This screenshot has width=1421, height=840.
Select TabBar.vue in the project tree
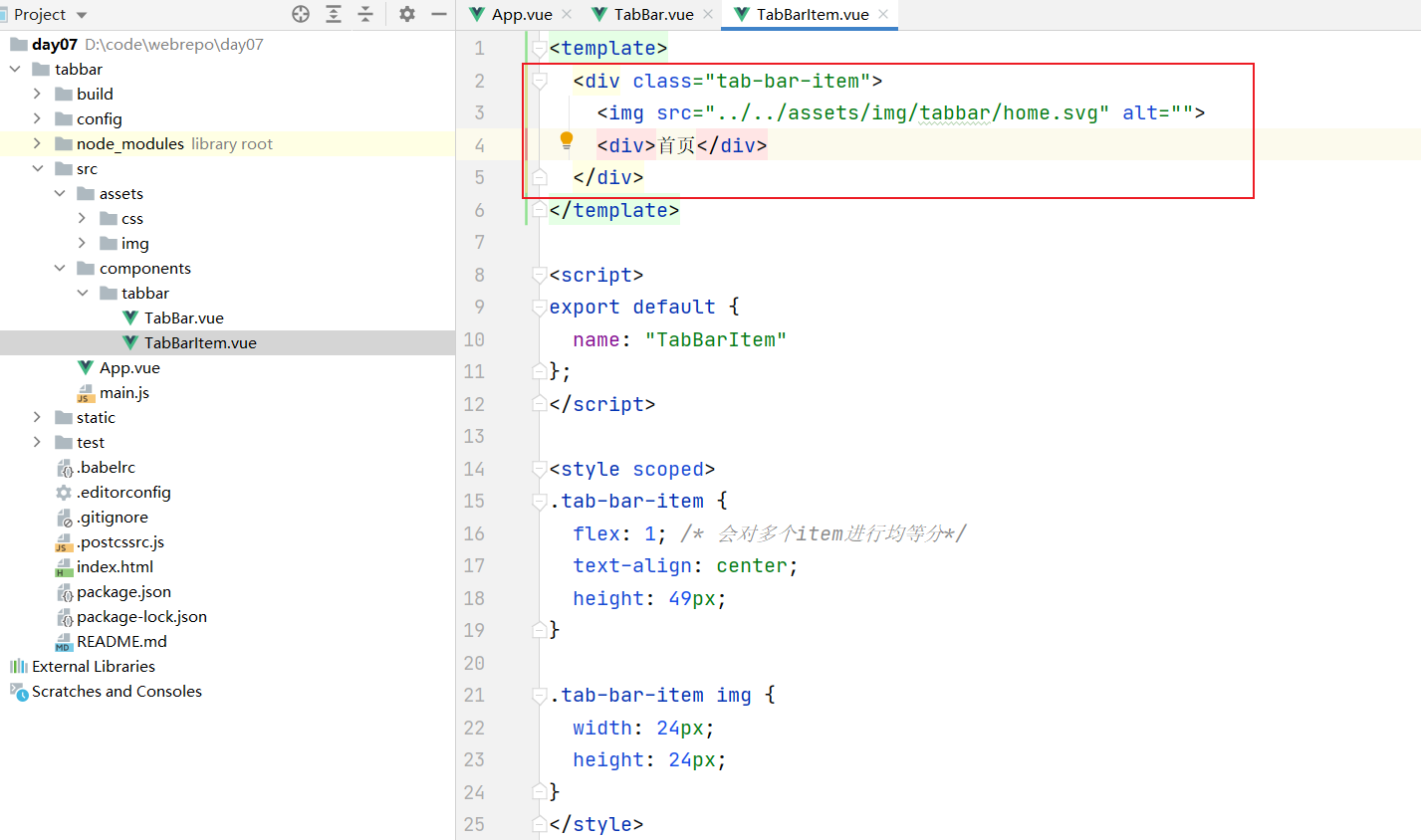[184, 317]
